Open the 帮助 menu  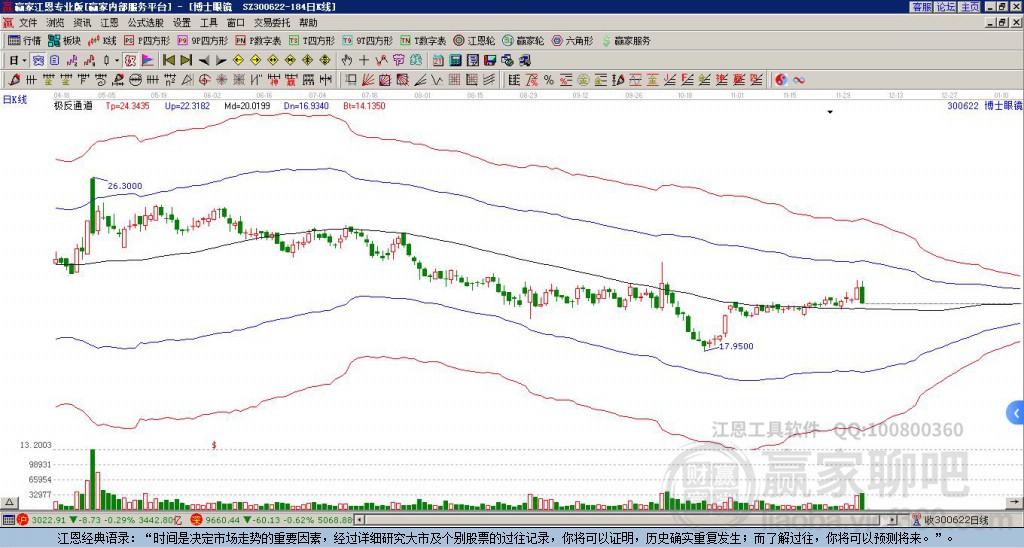click(308, 23)
